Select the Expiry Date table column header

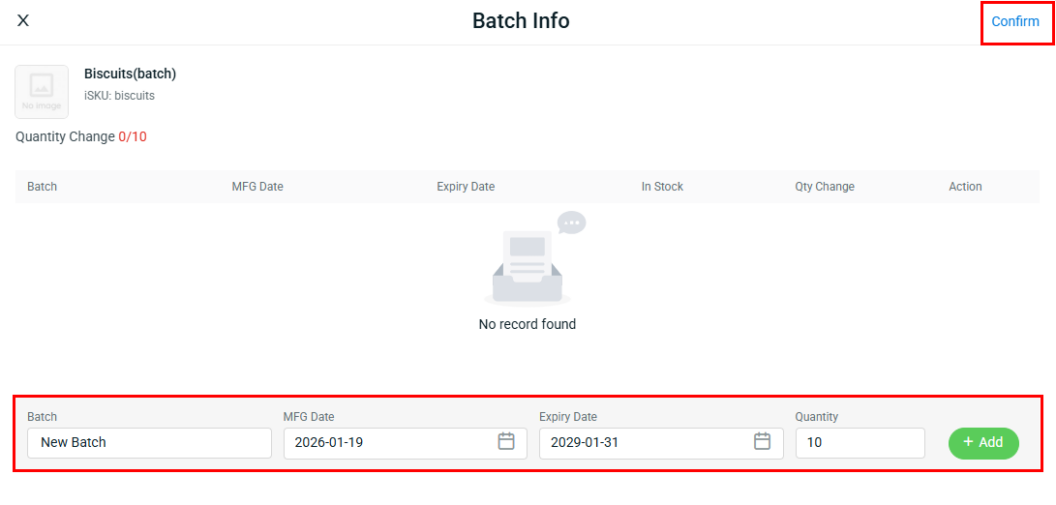coord(465,187)
